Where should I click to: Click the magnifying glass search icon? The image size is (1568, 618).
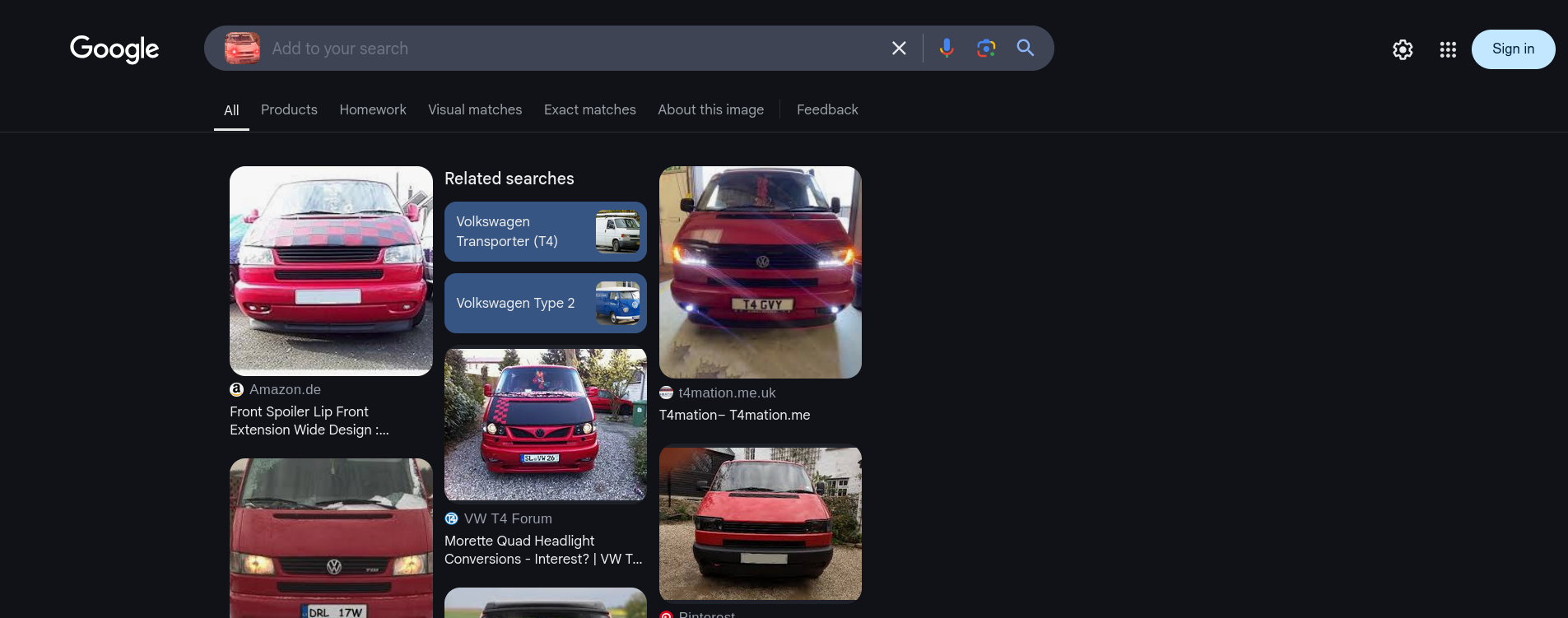point(1025,49)
